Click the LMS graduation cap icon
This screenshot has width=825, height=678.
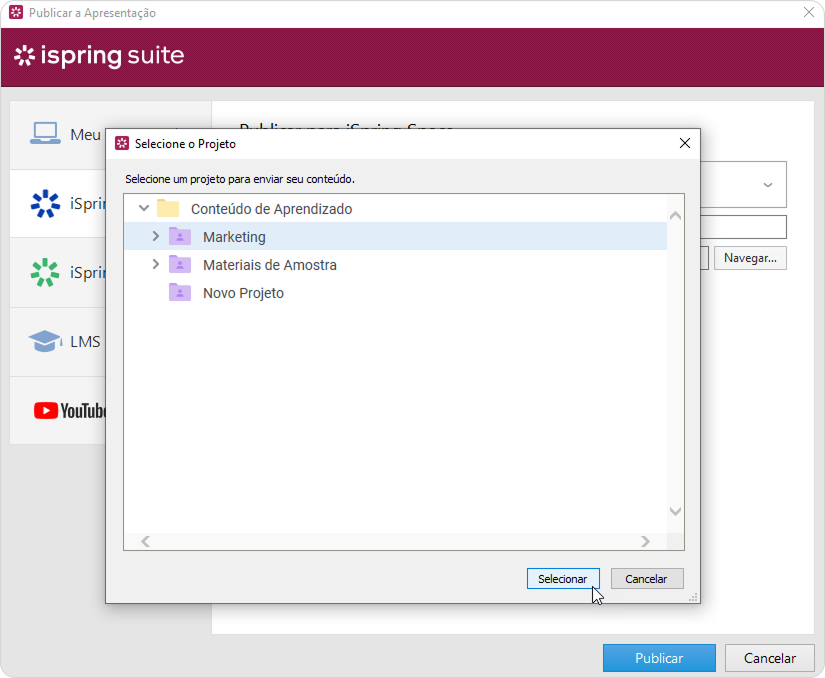[45, 341]
